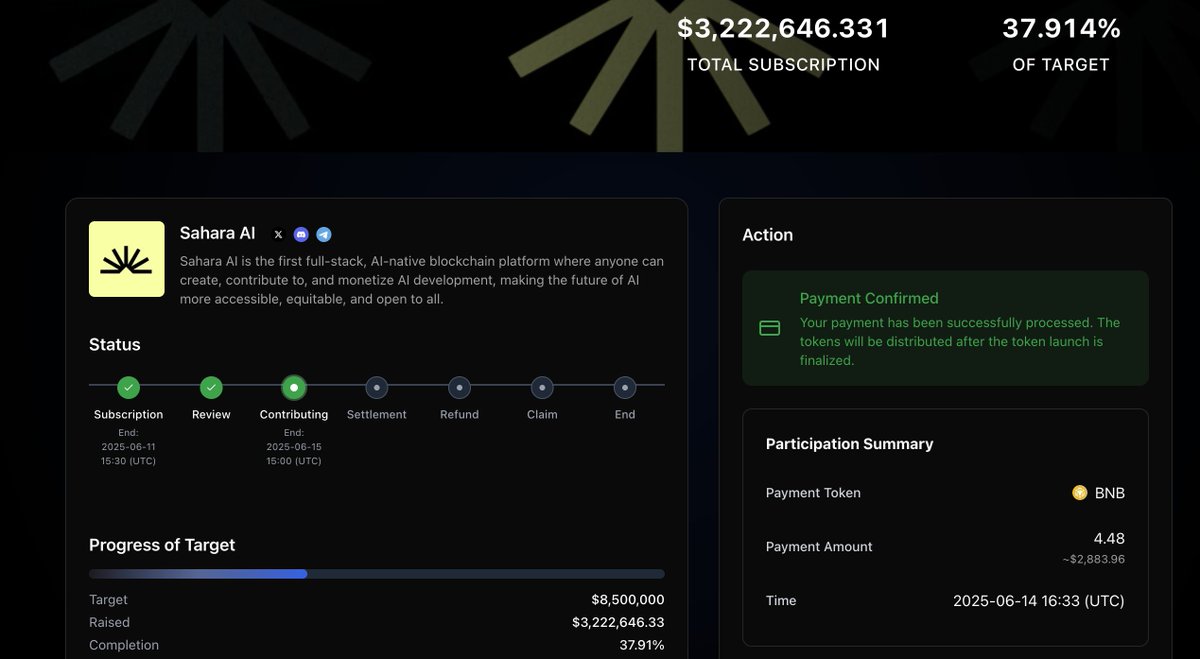The height and width of the screenshot is (659, 1200).
Task: Open Sahara AI's Telegram link
Action: pos(324,235)
